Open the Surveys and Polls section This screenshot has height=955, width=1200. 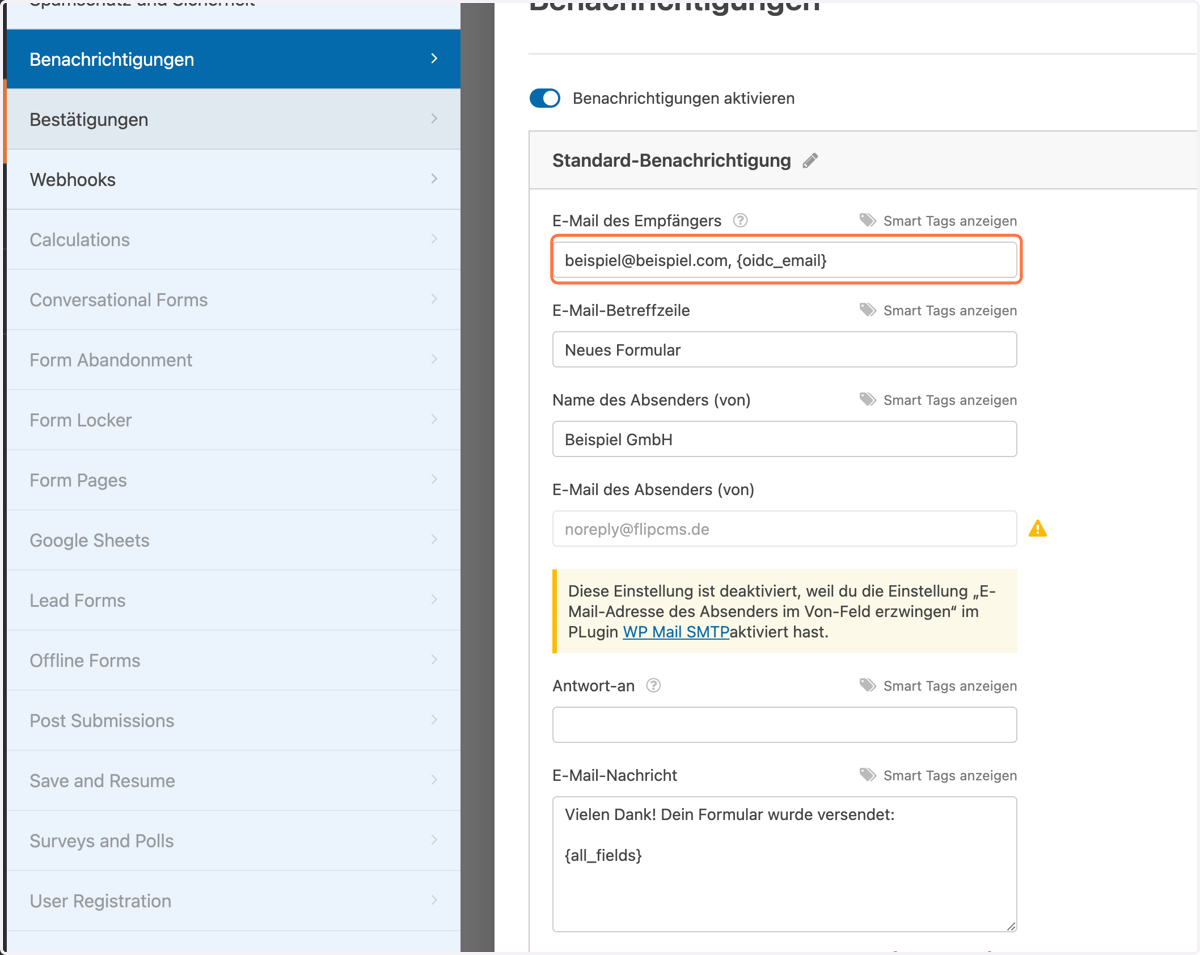click(233, 840)
